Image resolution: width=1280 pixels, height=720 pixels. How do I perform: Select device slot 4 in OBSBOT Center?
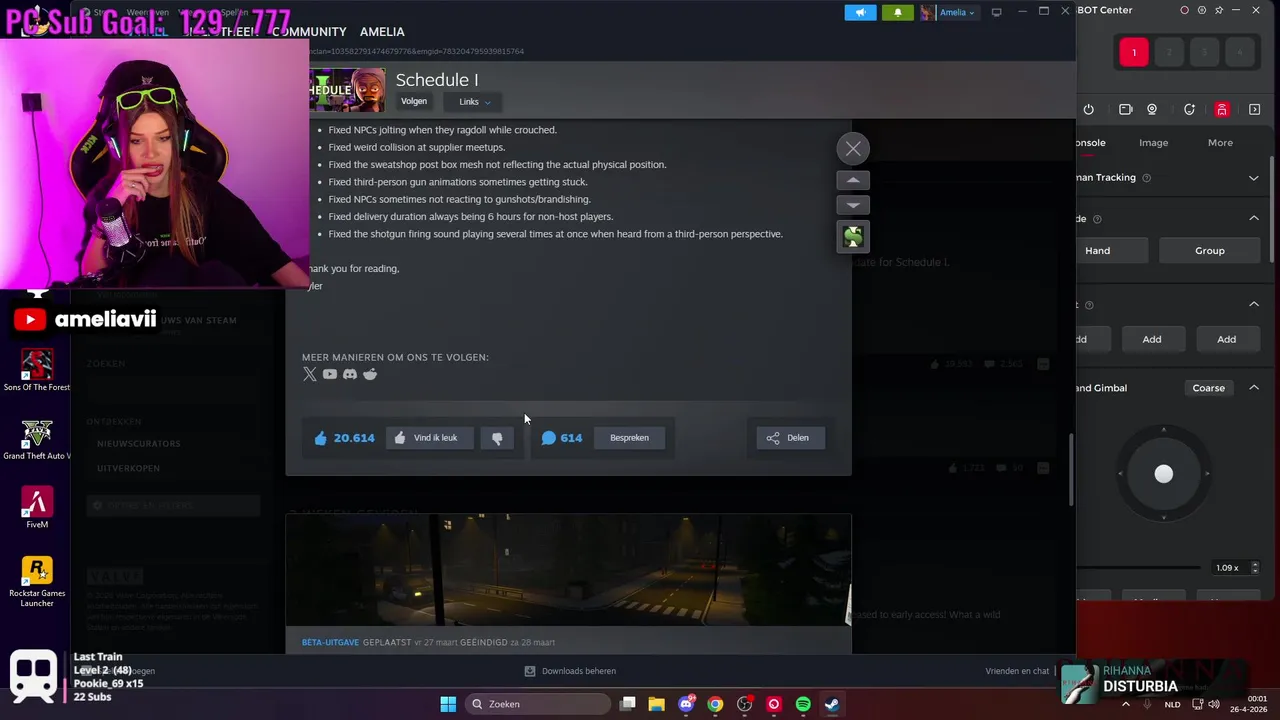[x=1239, y=52]
